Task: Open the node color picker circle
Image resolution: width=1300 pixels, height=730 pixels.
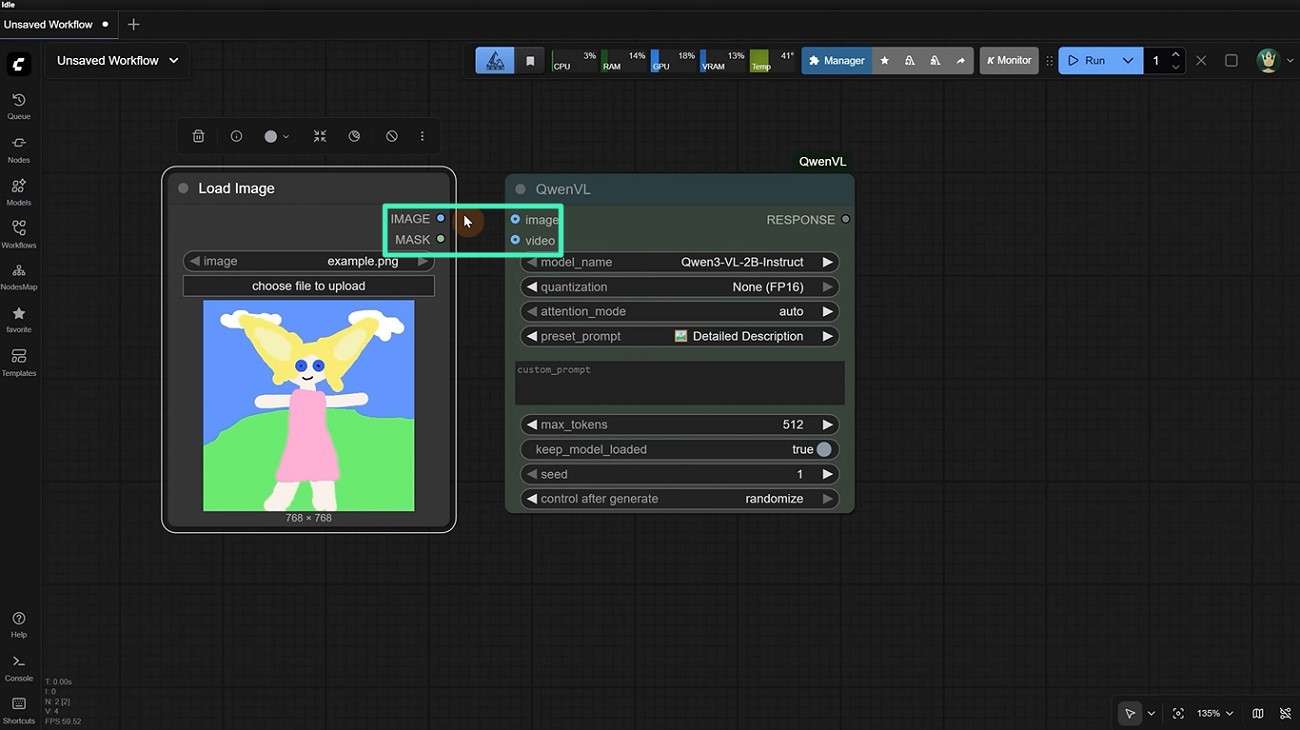Action: coord(270,136)
